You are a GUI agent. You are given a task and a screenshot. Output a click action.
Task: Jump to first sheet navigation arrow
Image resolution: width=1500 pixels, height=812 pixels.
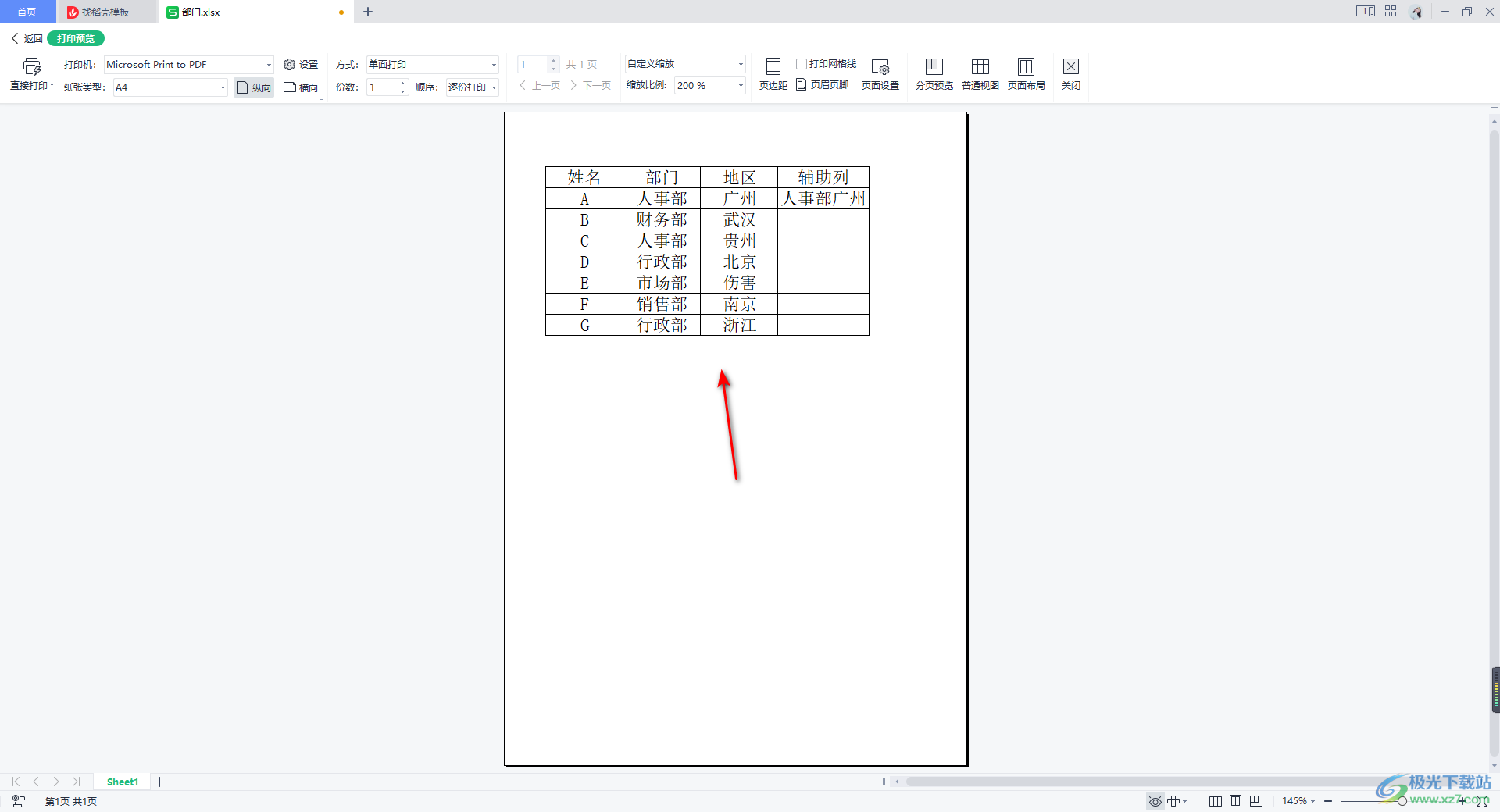click(16, 782)
